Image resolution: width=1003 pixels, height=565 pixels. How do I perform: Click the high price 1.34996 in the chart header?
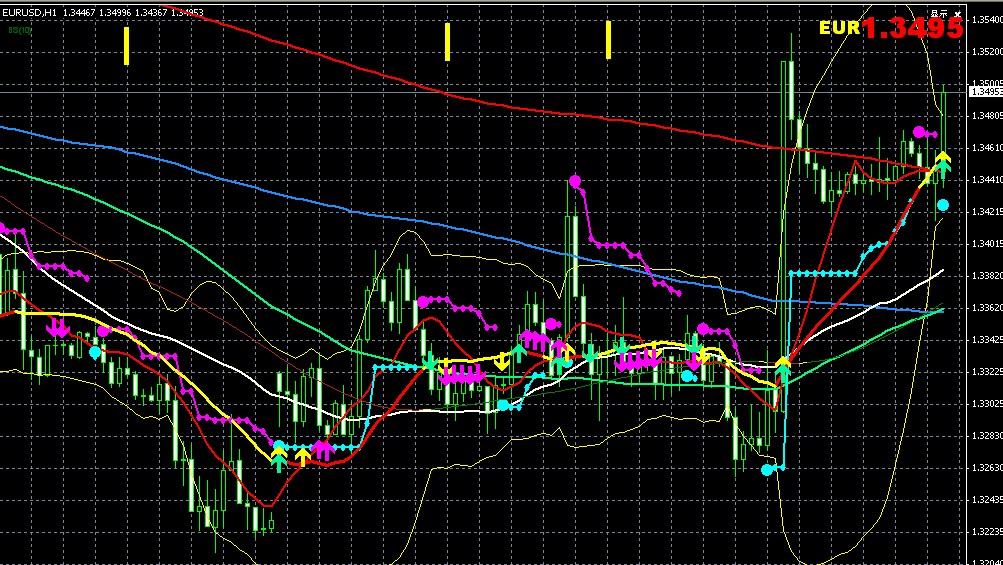(x=116, y=12)
